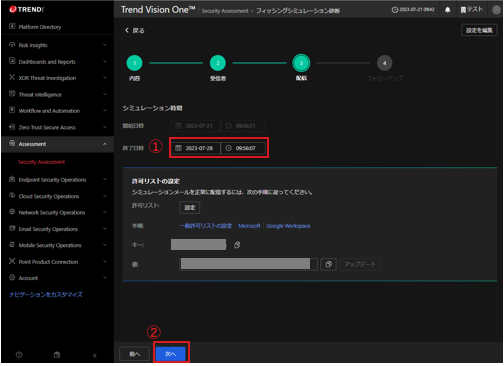The width and height of the screenshot is (504, 366).
Task: Select step 3 配信 circle
Action: point(301,63)
